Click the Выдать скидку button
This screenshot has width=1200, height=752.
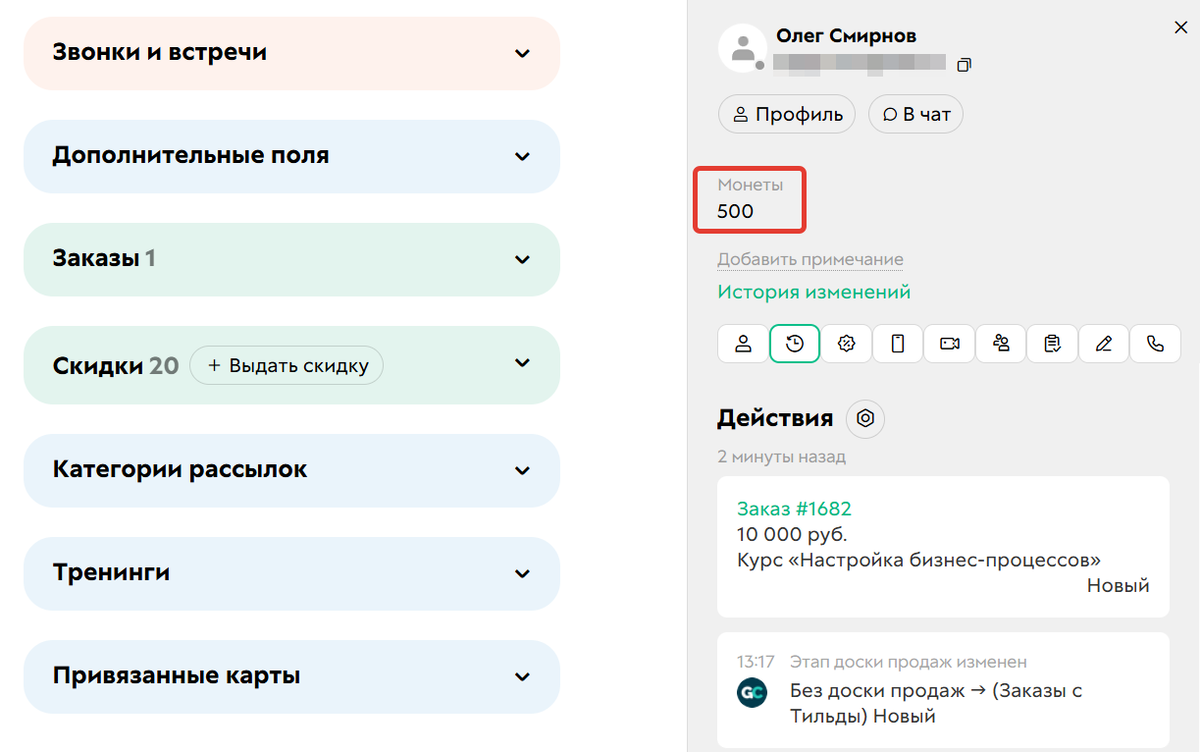tap(286, 365)
